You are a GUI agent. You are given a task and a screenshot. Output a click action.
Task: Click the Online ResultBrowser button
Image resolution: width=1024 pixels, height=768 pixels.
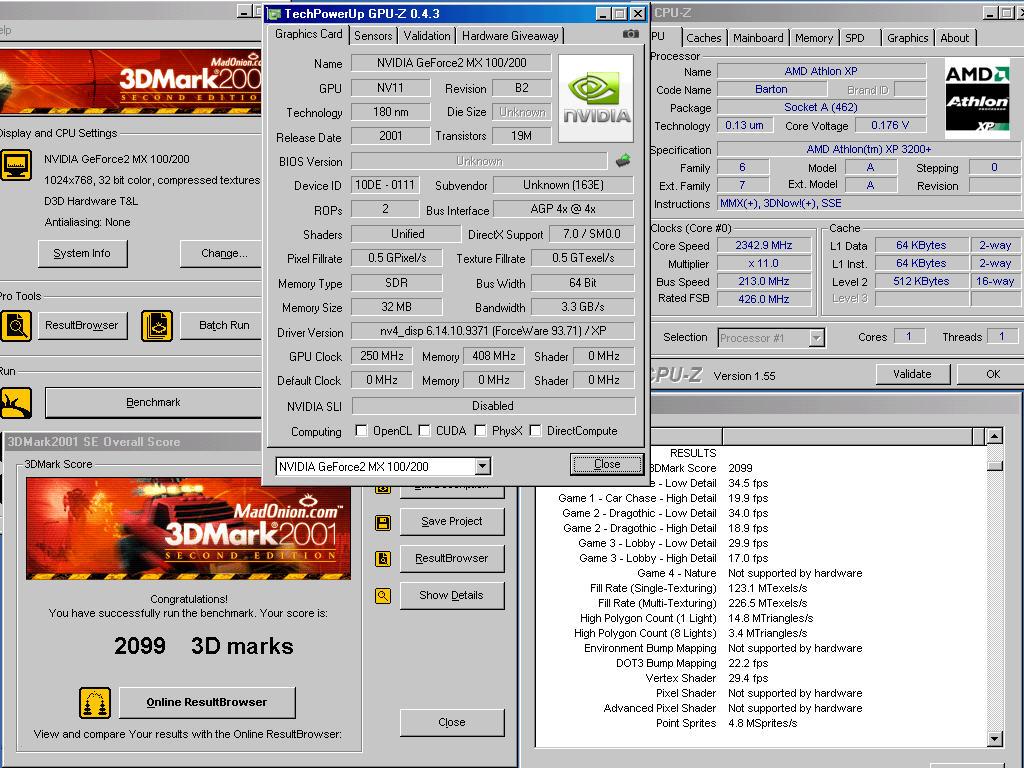pyautogui.click(x=207, y=703)
